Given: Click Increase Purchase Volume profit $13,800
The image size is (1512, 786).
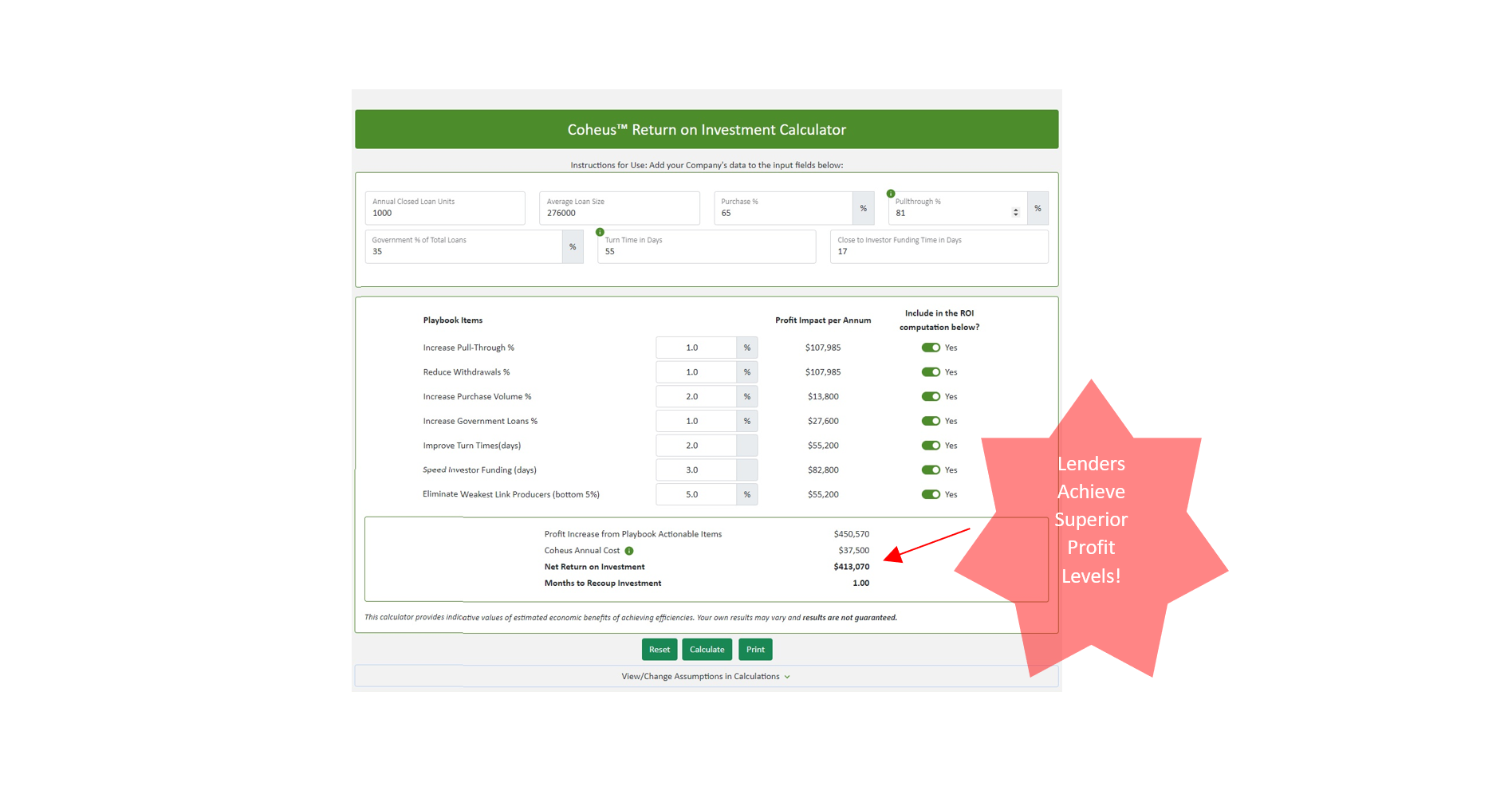Looking at the screenshot, I should pos(823,396).
